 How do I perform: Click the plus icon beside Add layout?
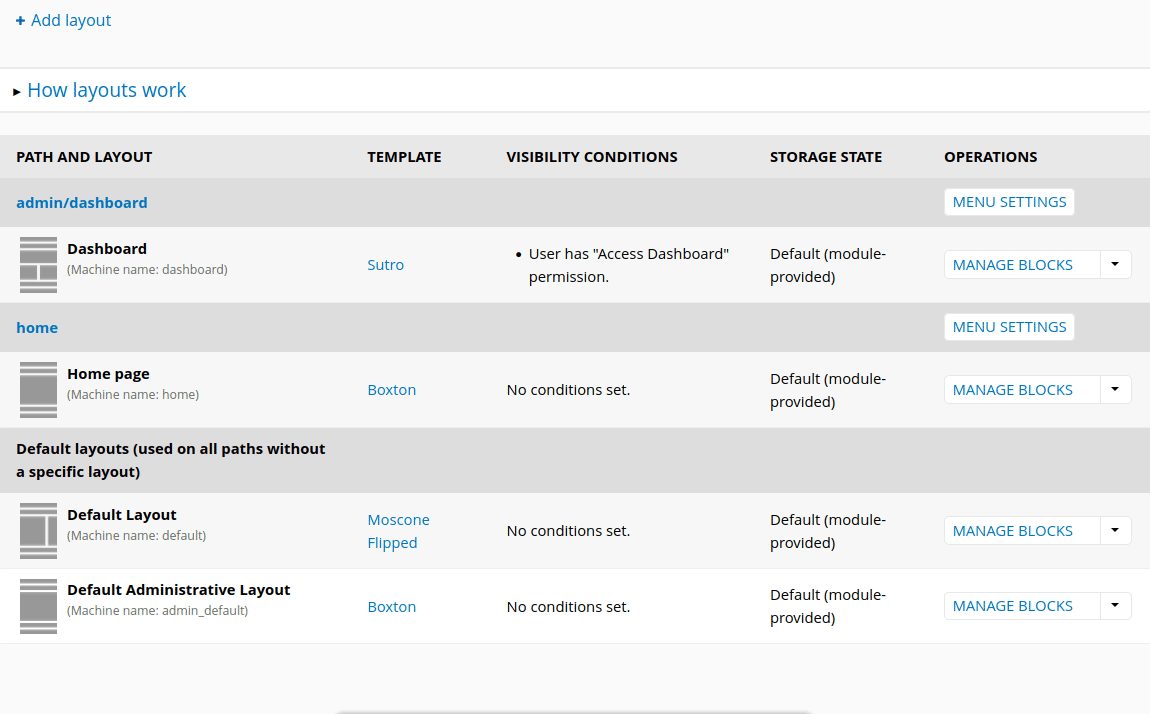pos(20,20)
